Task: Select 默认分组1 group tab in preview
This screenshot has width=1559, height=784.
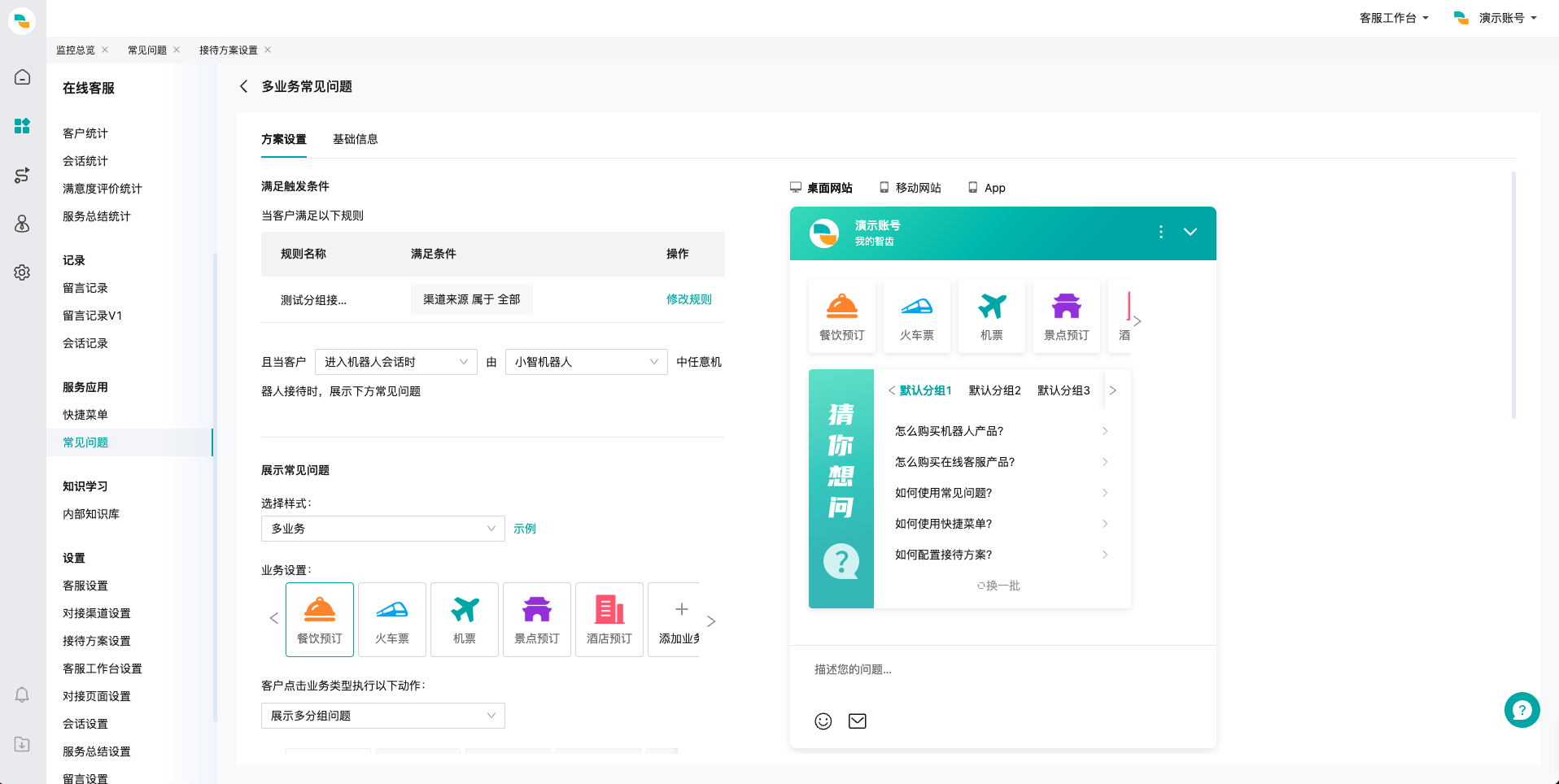Action: point(926,390)
